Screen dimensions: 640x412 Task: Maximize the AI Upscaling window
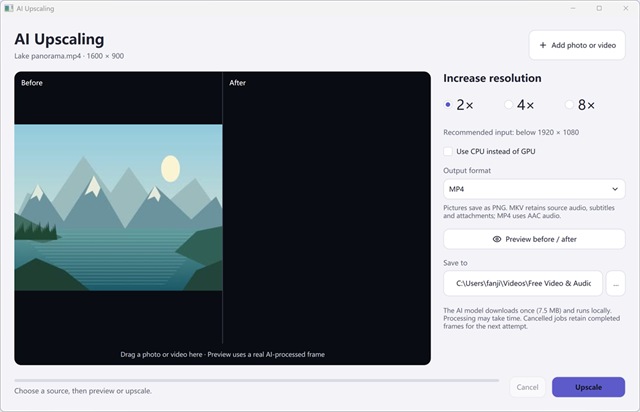pos(599,8)
